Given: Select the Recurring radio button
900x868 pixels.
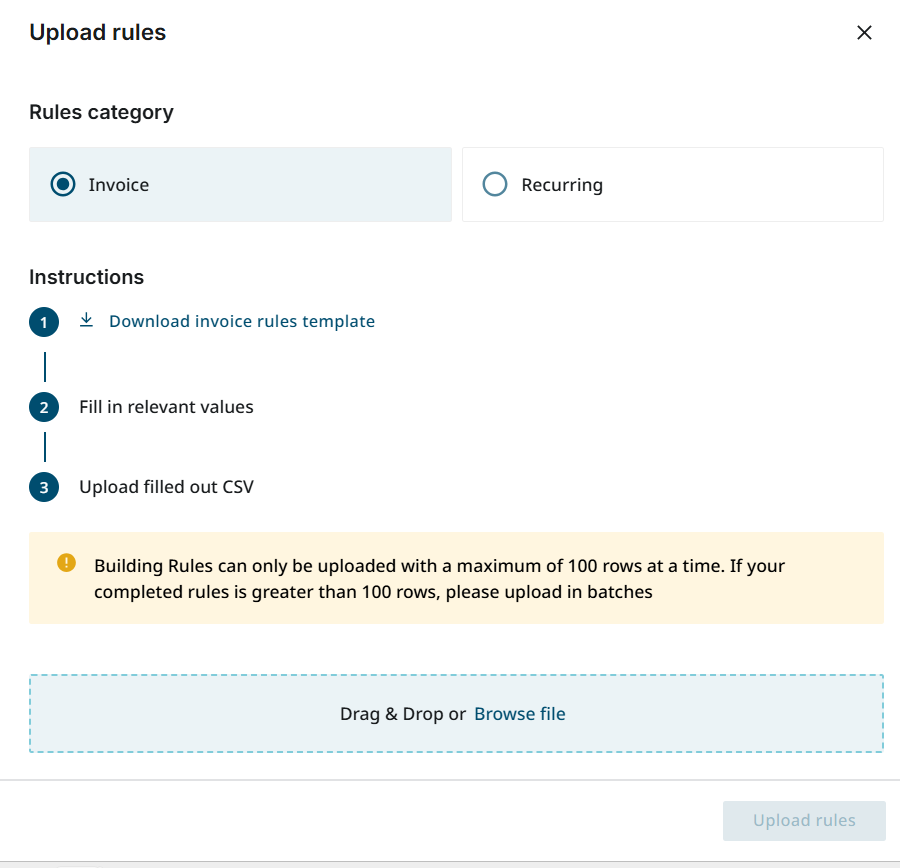Looking at the screenshot, I should click(495, 185).
